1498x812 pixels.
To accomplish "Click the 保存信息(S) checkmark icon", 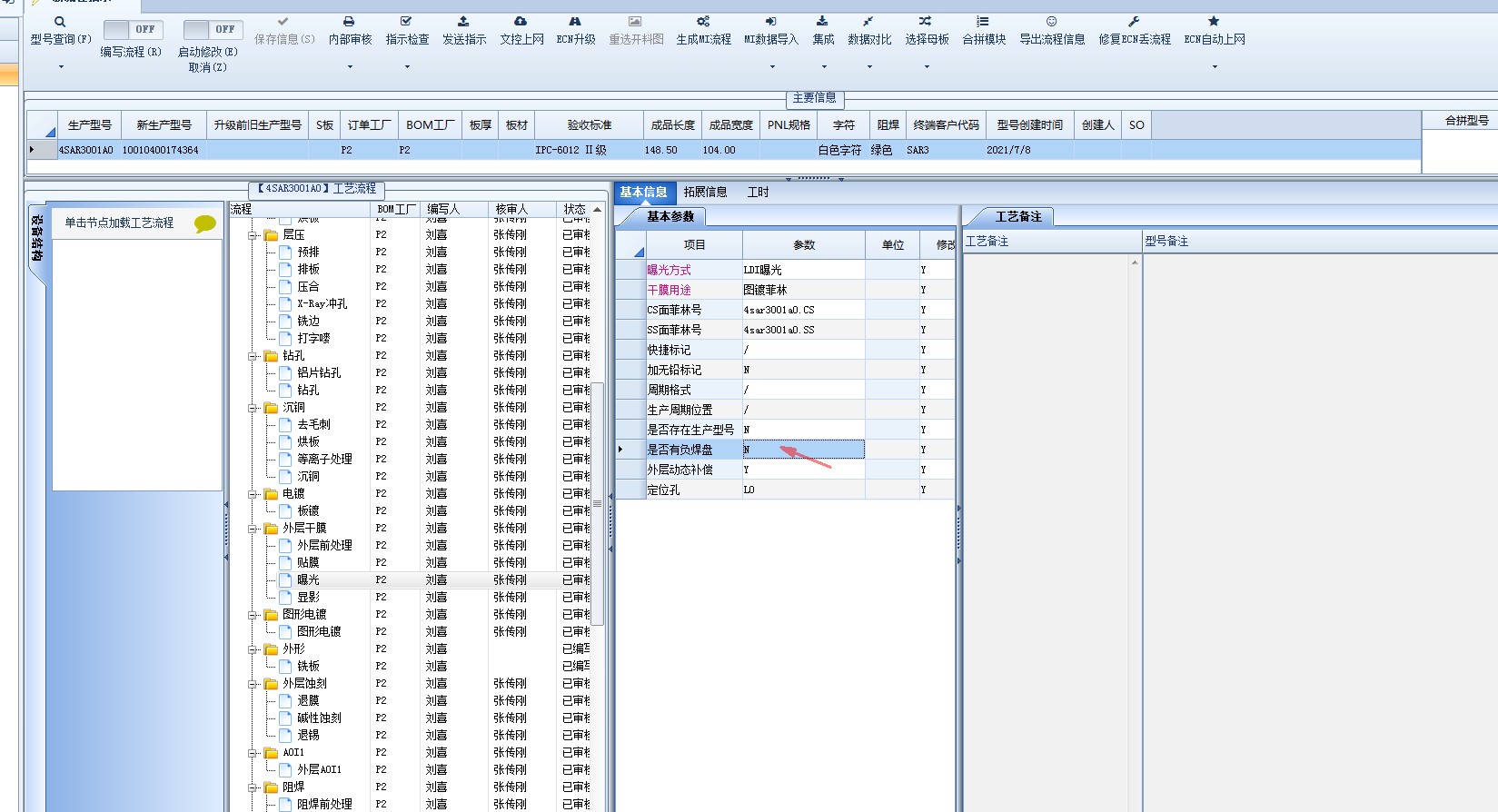I will (x=283, y=21).
